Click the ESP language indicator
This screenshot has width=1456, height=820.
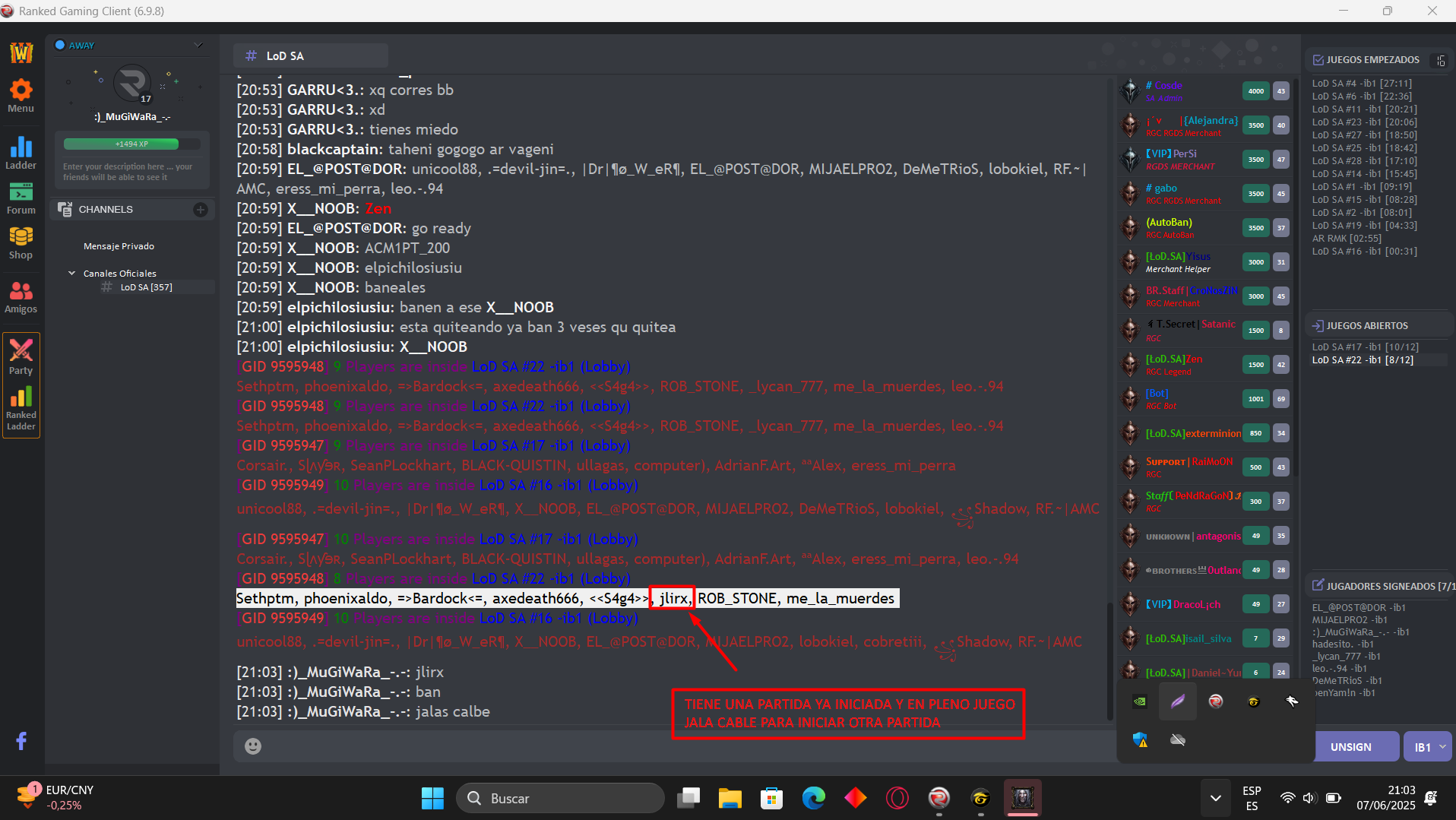tap(1252, 798)
